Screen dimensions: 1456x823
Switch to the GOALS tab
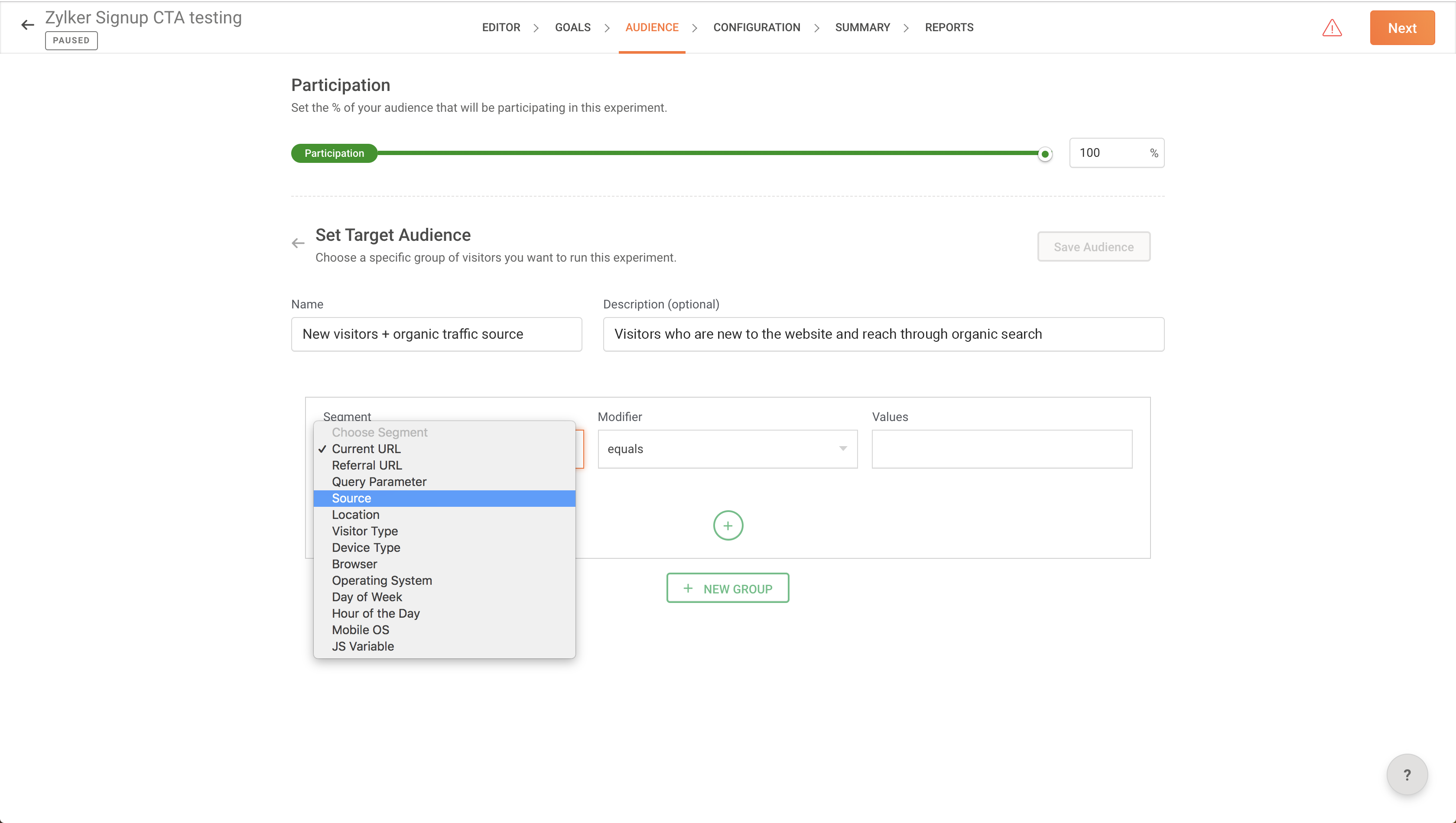pyautogui.click(x=572, y=27)
